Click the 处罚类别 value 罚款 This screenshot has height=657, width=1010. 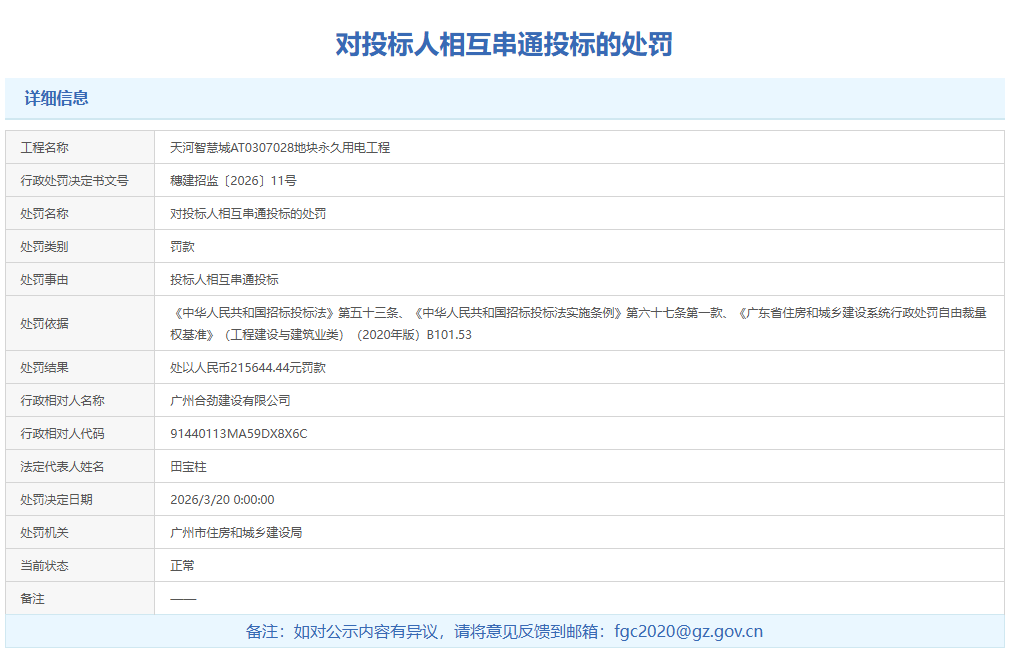[182, 246]
